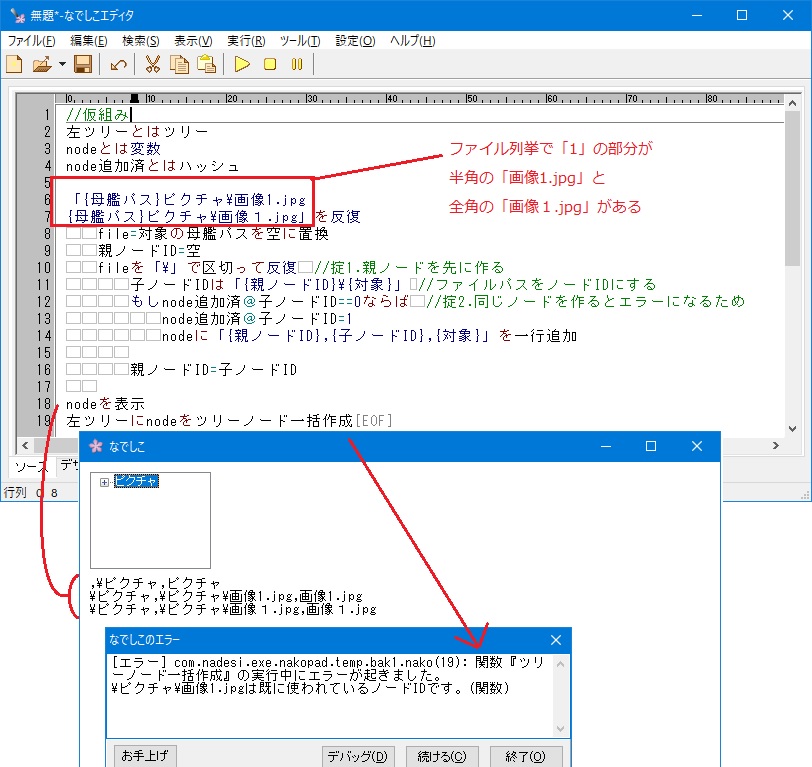Click the 続ける(C) button
Screen dimensions: 812x767
click(442, 756)
